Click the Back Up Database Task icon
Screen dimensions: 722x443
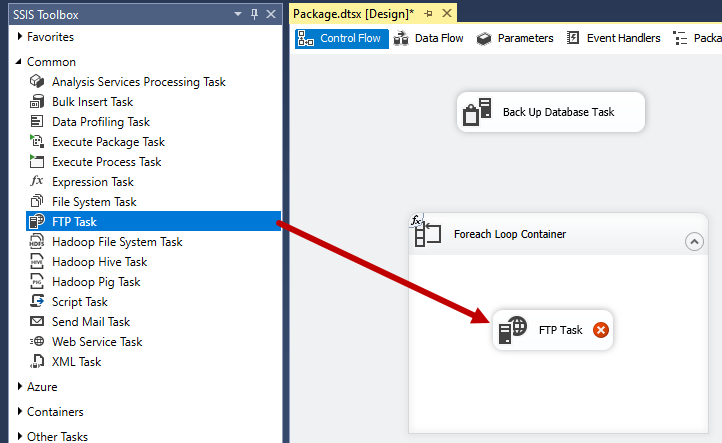476,112
